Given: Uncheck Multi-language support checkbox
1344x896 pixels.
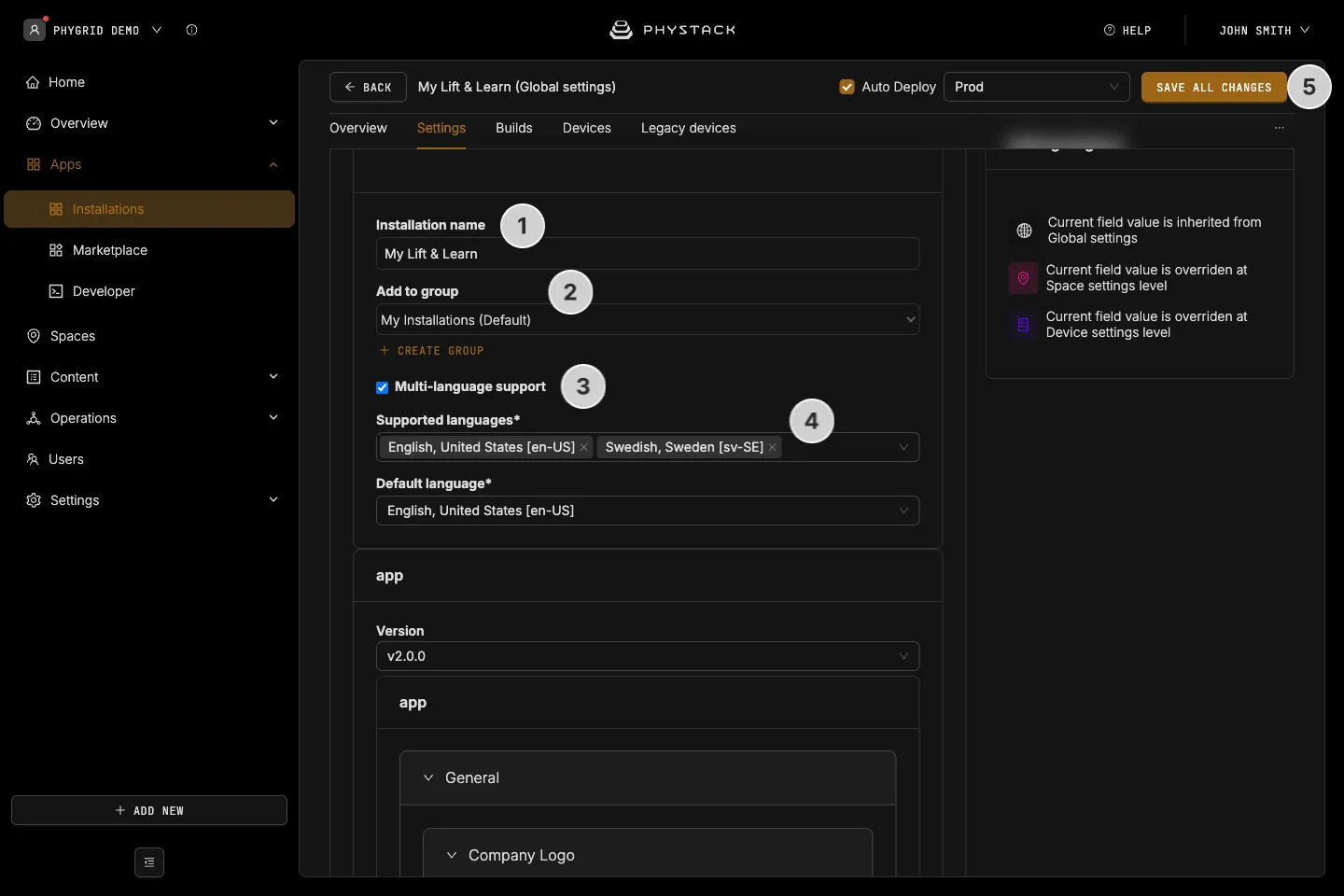Looking at the screenshot, I should click(383, 387).
